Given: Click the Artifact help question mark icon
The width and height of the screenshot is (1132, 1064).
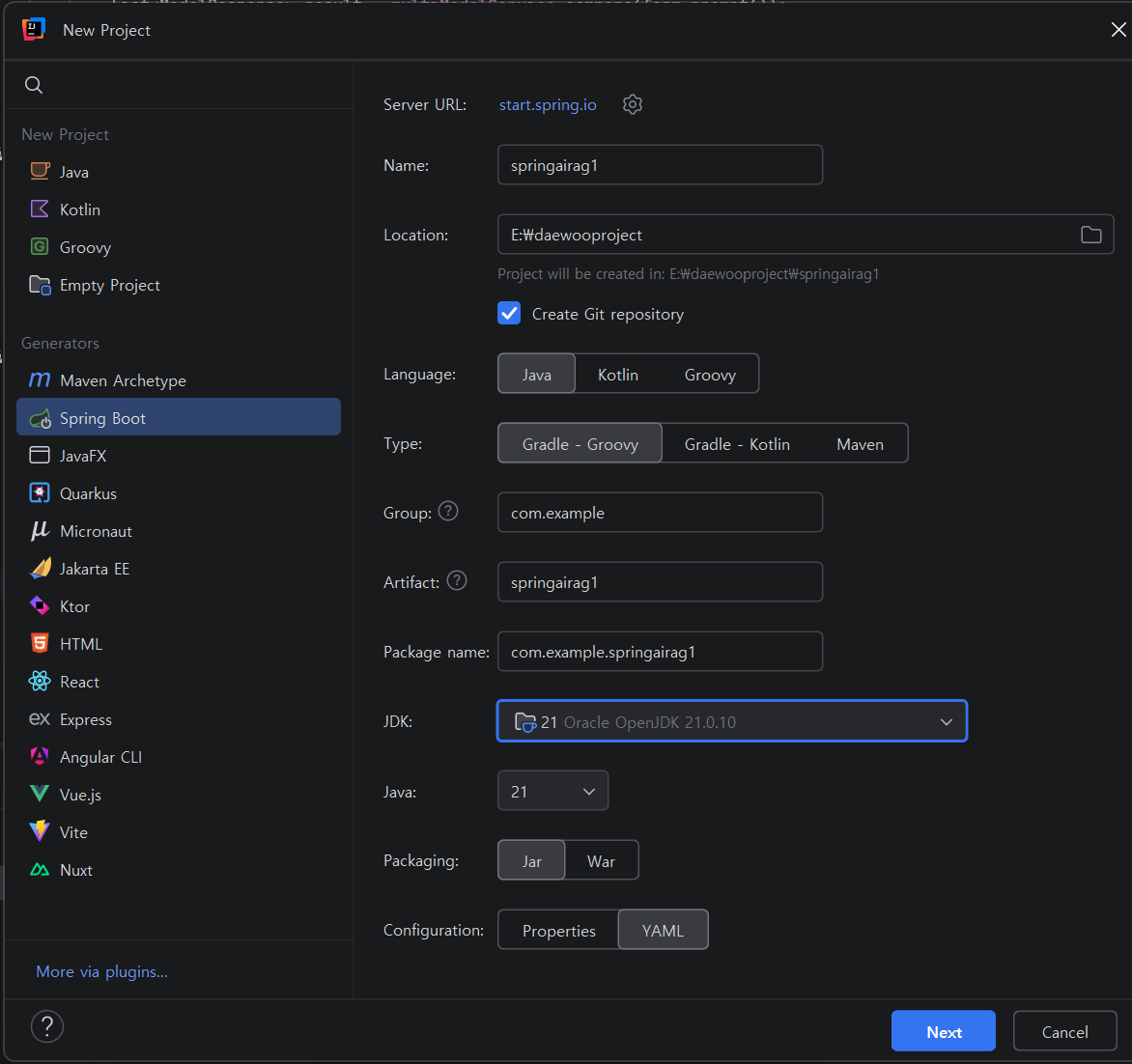Looking at the screenshot, I should [x=457, y=580].
